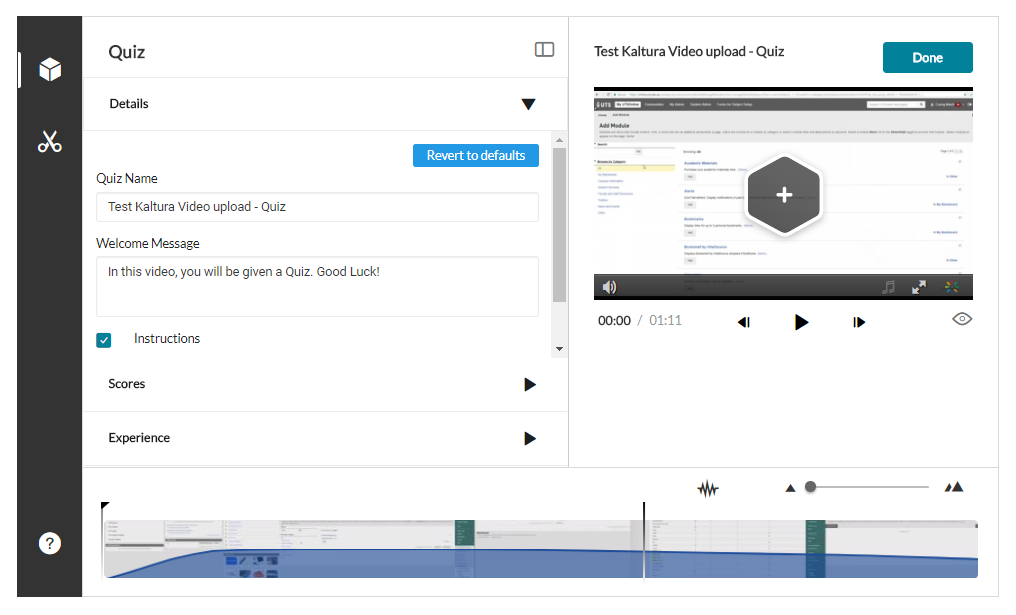Viewport: 1016px width, 615px height.
Task: Add a question with the hexagon plus
Action: click(784, 196)
